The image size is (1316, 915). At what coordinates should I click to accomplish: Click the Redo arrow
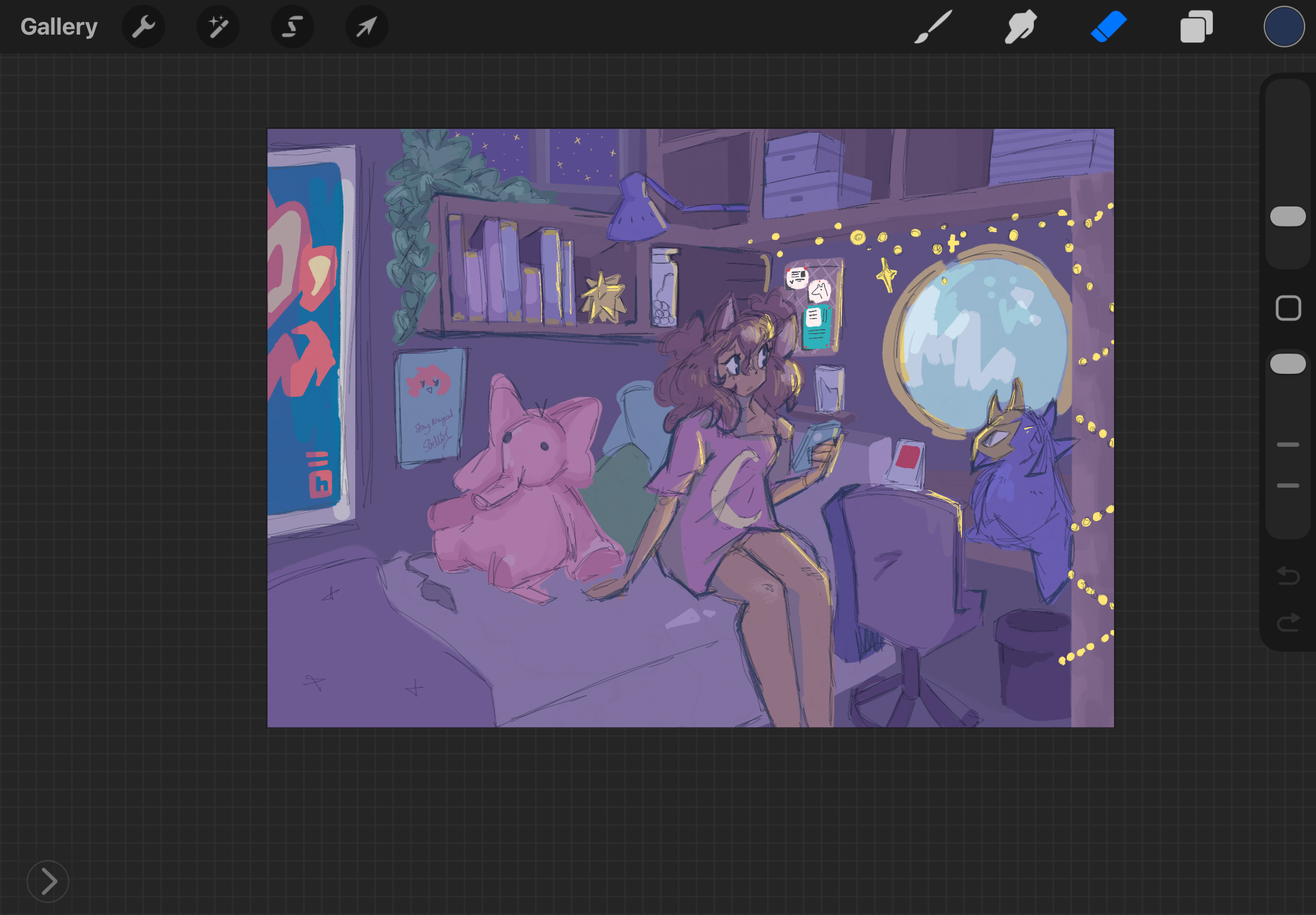pos(1288,622)
